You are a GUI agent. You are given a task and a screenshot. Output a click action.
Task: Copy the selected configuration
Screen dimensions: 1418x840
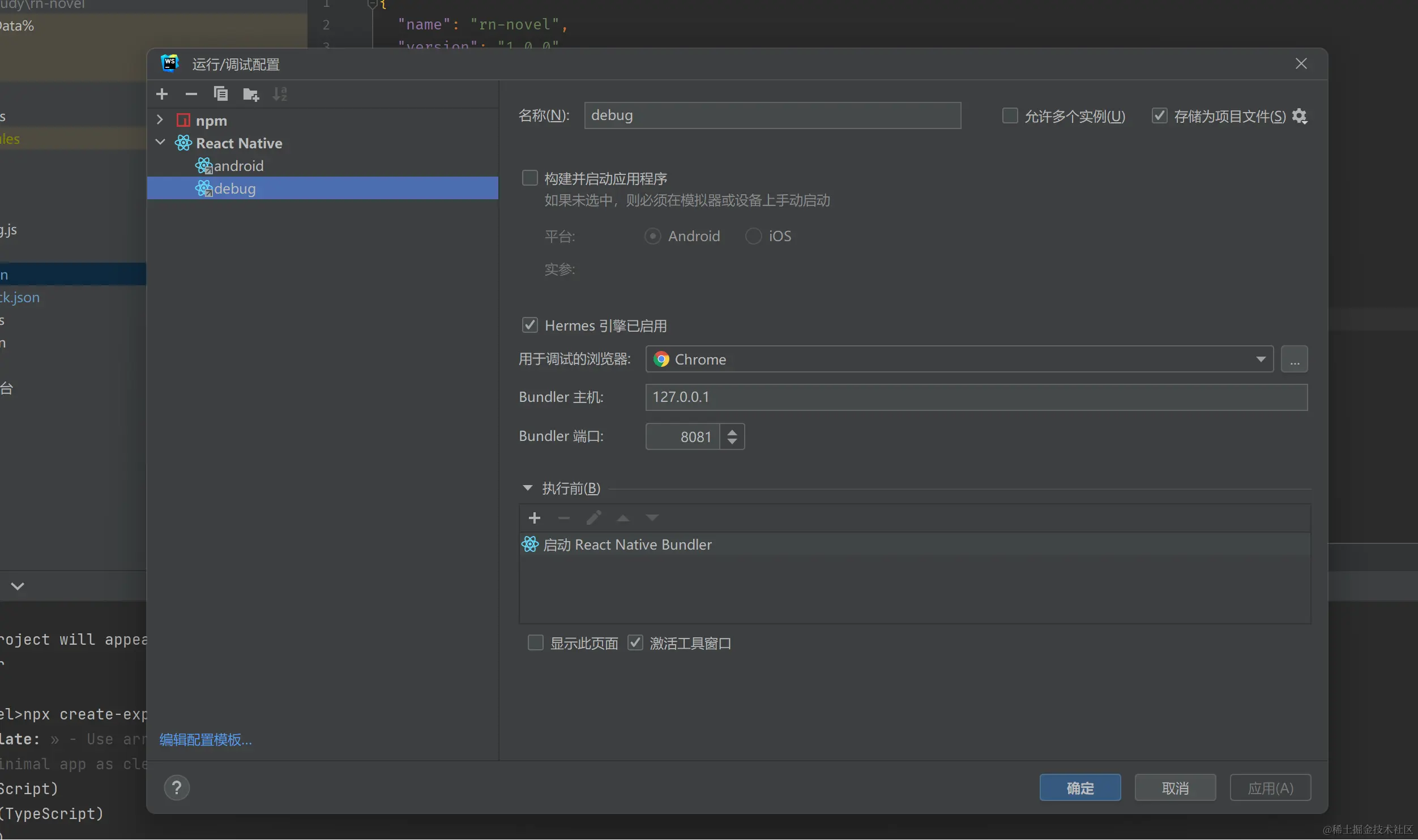point(221,94)
